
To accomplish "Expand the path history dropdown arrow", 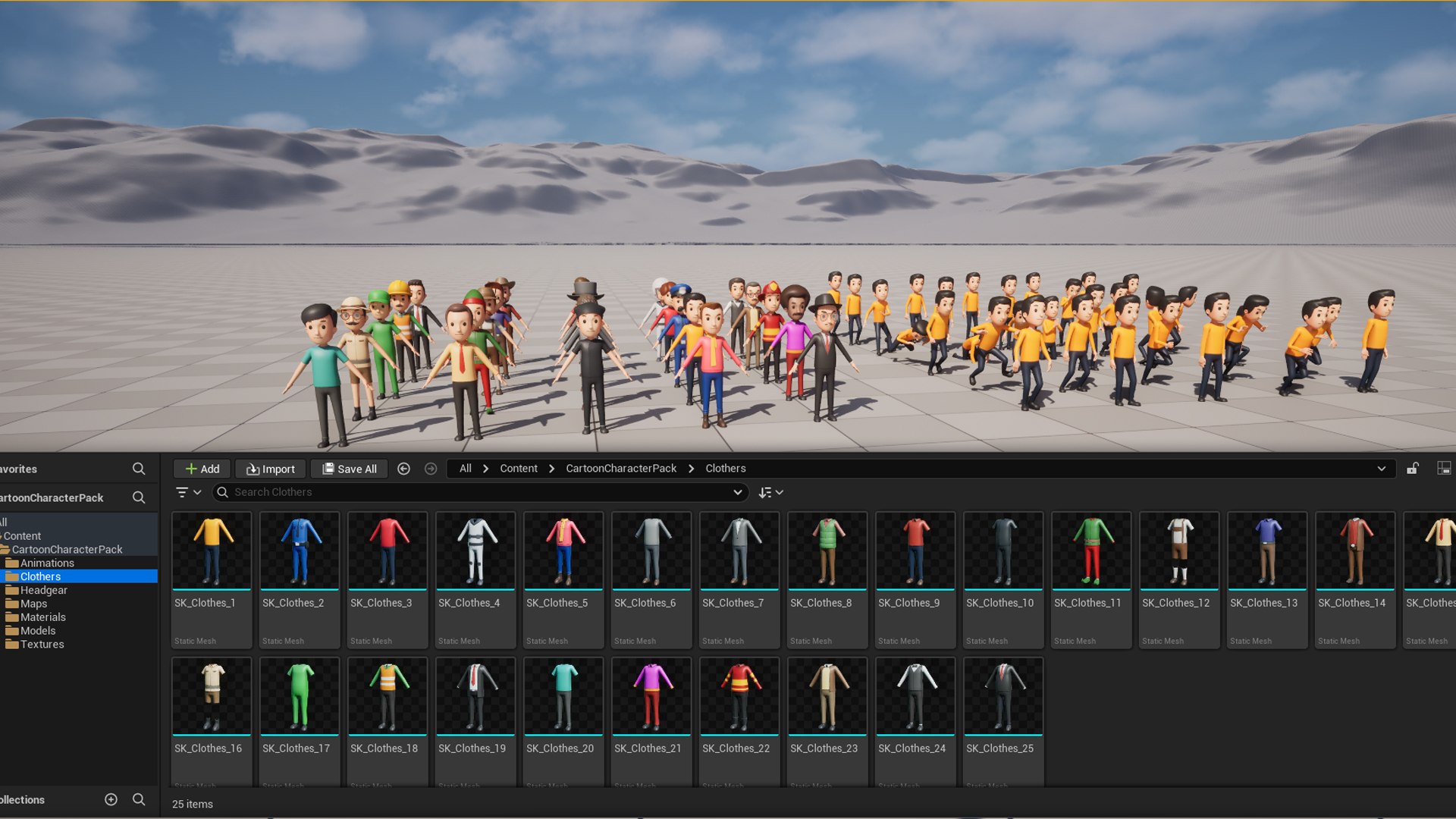I will coord(1381,469).
